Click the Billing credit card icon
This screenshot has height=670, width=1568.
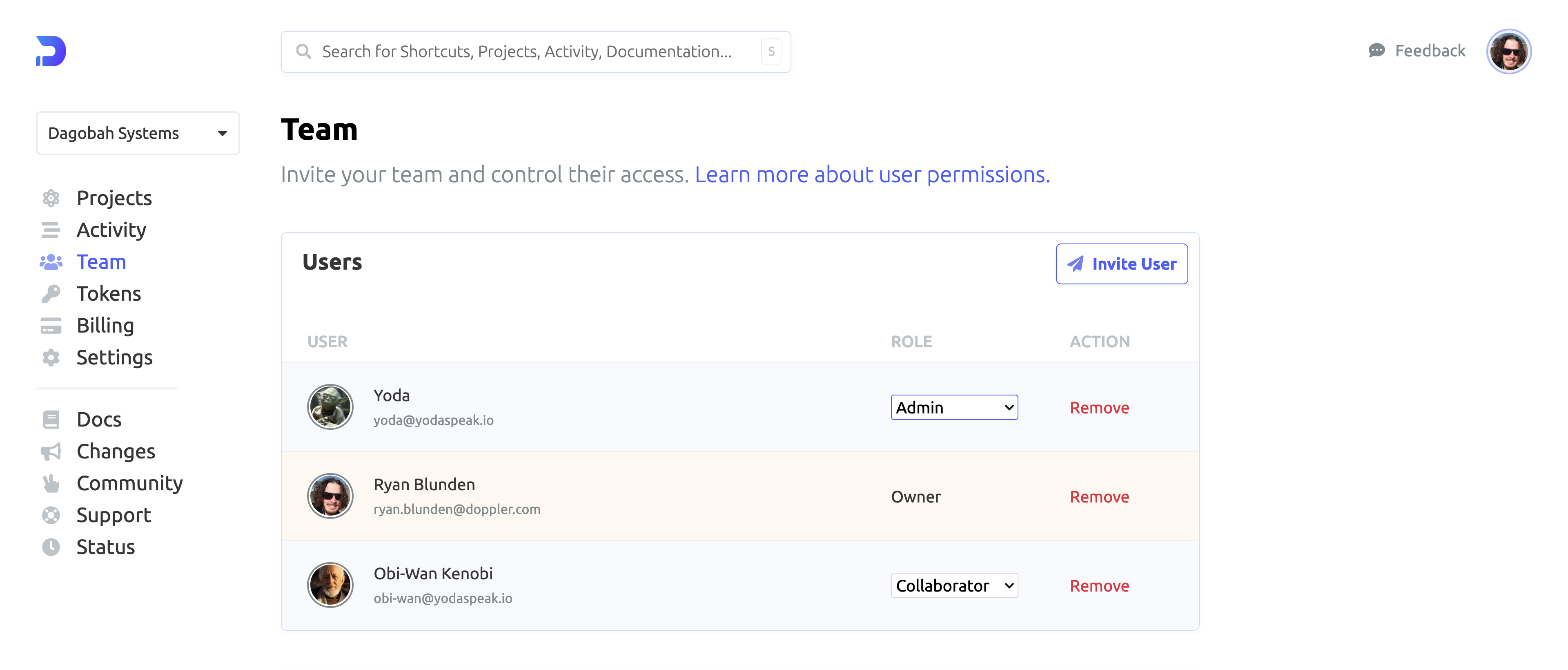coord(51,326)
